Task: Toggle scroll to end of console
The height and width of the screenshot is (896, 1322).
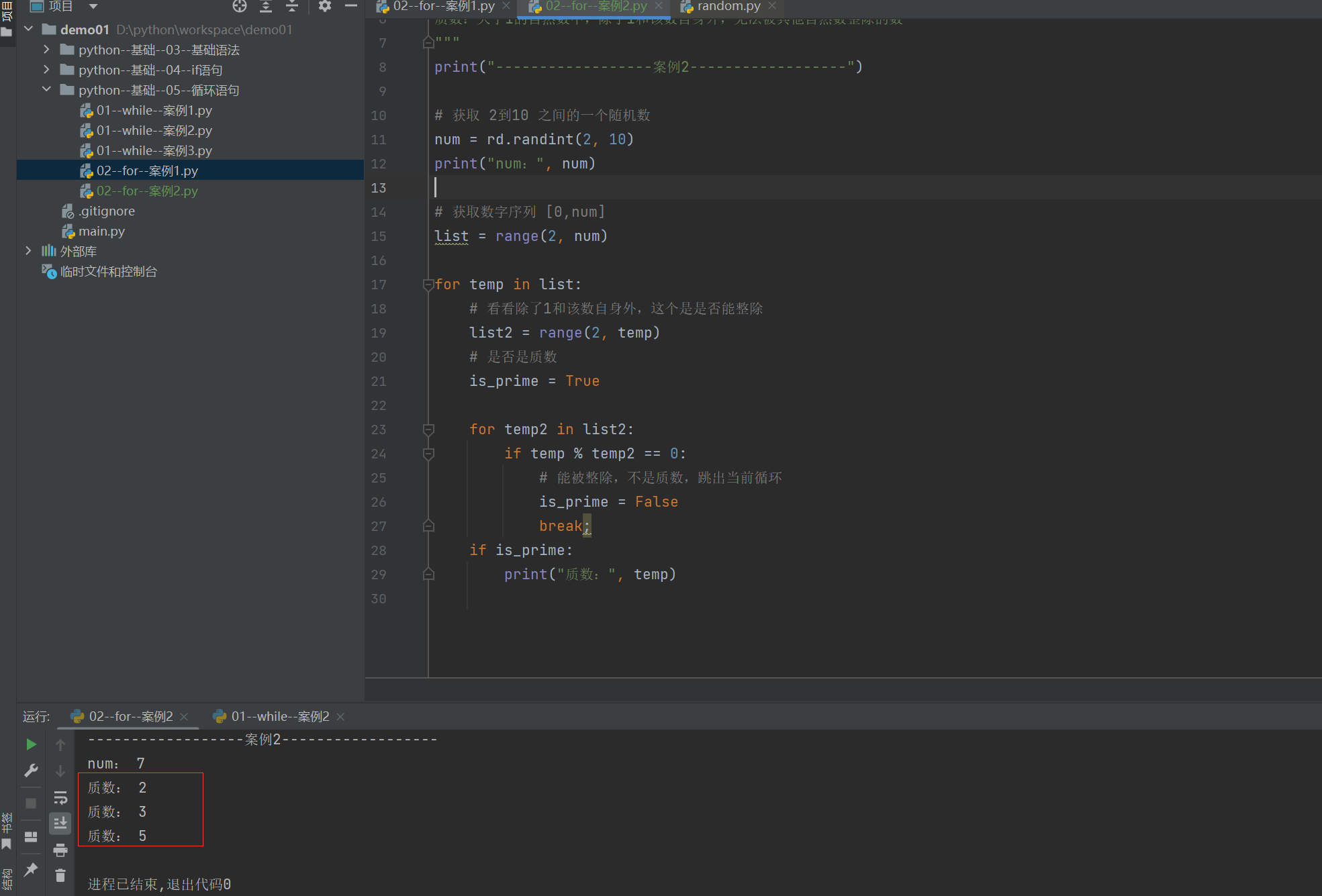Action: 60,823
